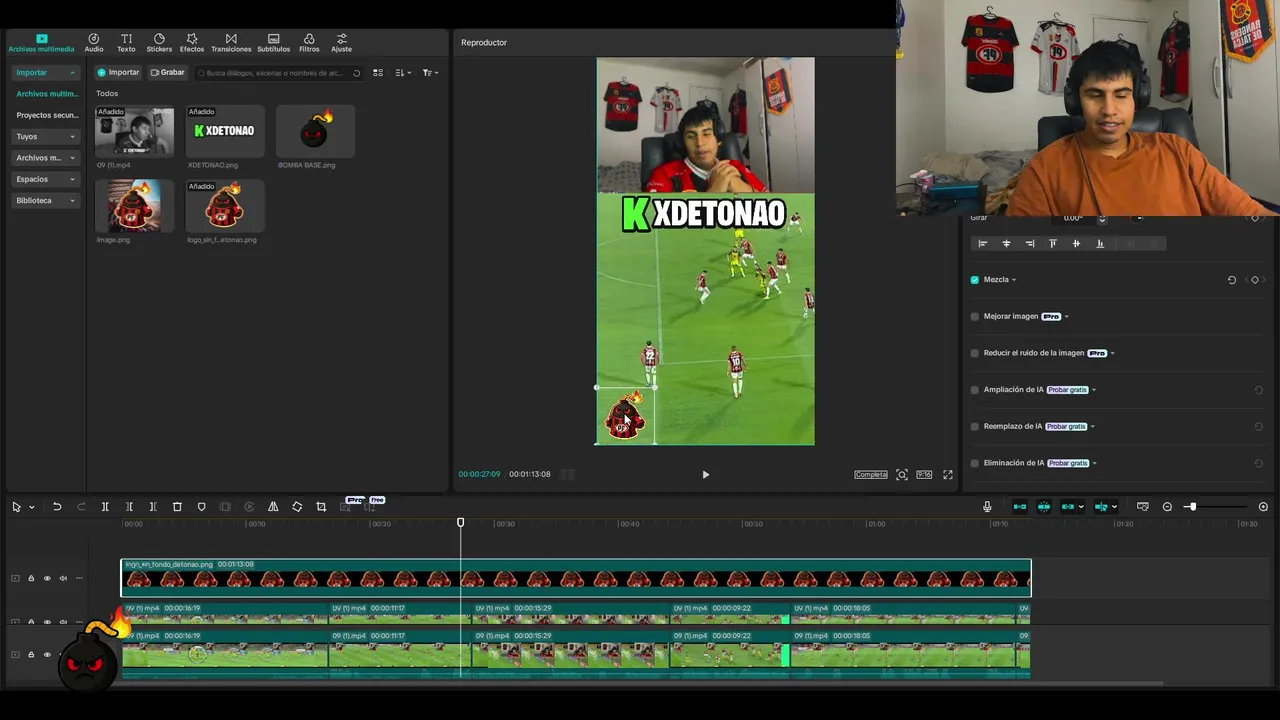Click the Mirror flip icon
1280x720 pixels.
[273, 507]
